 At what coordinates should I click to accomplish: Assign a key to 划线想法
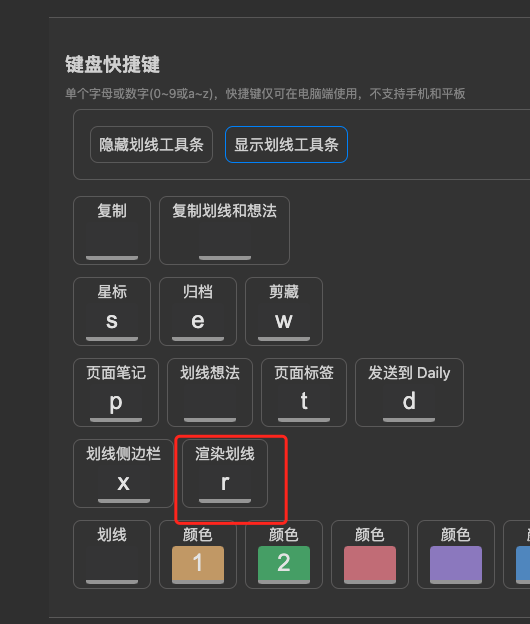tap(210, 404)
